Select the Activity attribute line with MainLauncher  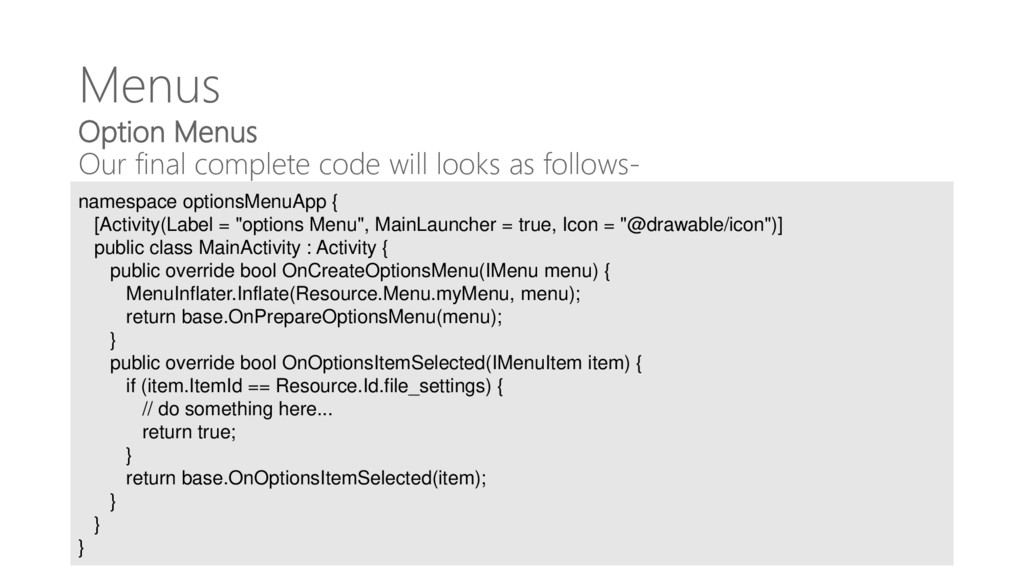tap(438, 225)
